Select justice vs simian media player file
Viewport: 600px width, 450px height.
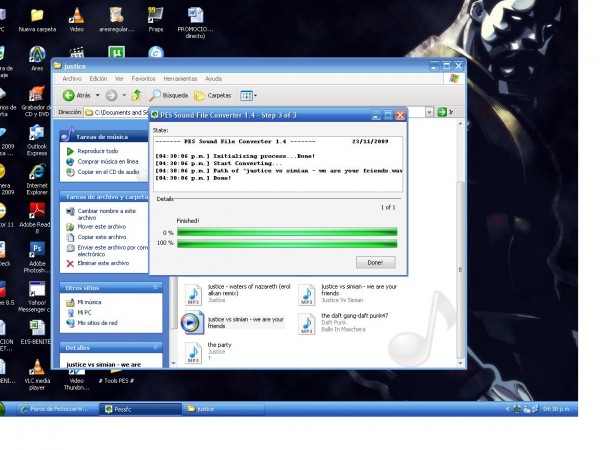coord(192,323)
